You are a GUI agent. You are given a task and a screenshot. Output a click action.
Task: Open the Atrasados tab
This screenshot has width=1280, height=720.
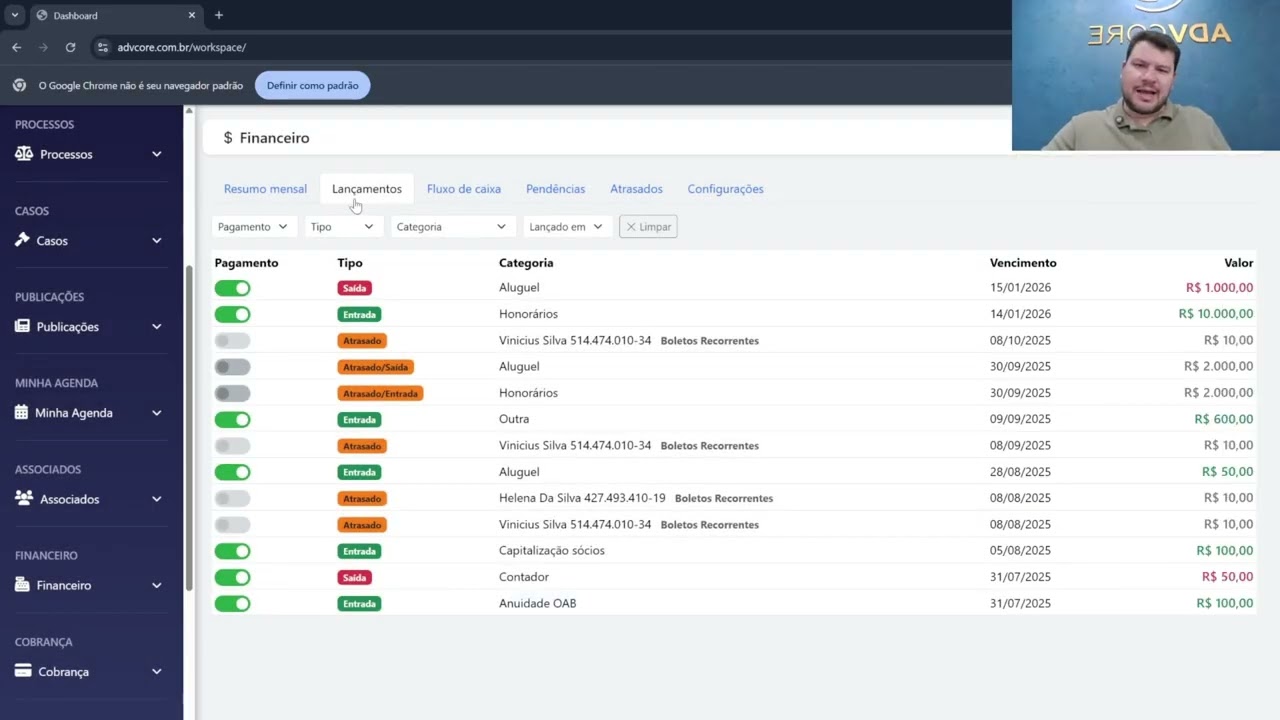point(636,189)
